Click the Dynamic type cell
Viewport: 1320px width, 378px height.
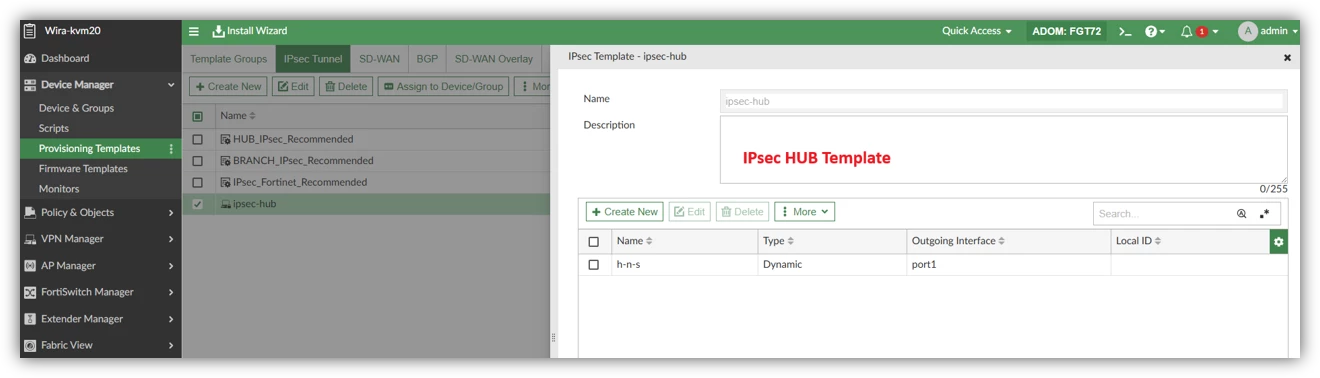[x=782, y=265]
